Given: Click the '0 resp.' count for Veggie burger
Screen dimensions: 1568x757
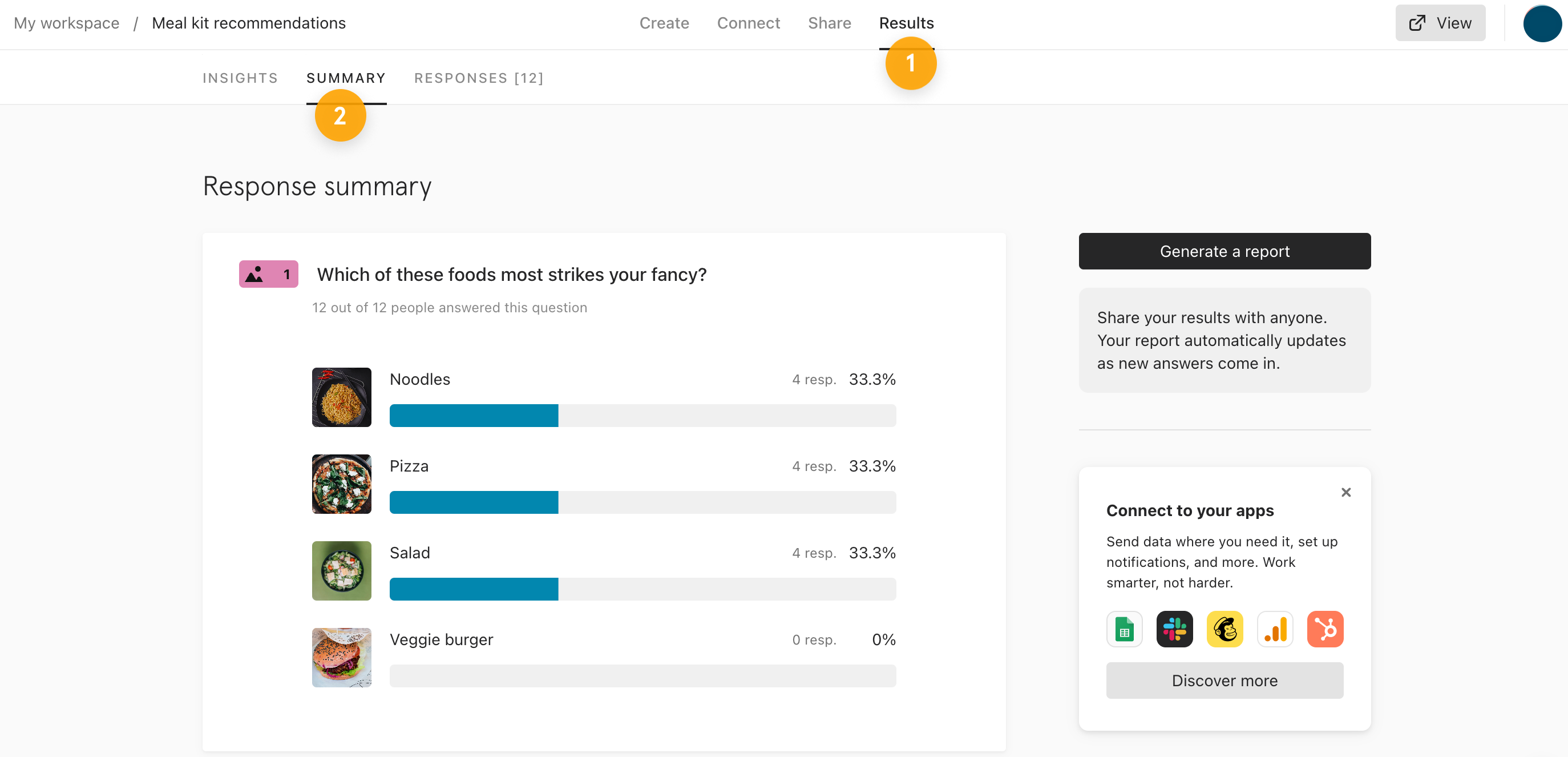Looking at the screenshot, I should tap(814, 639).
